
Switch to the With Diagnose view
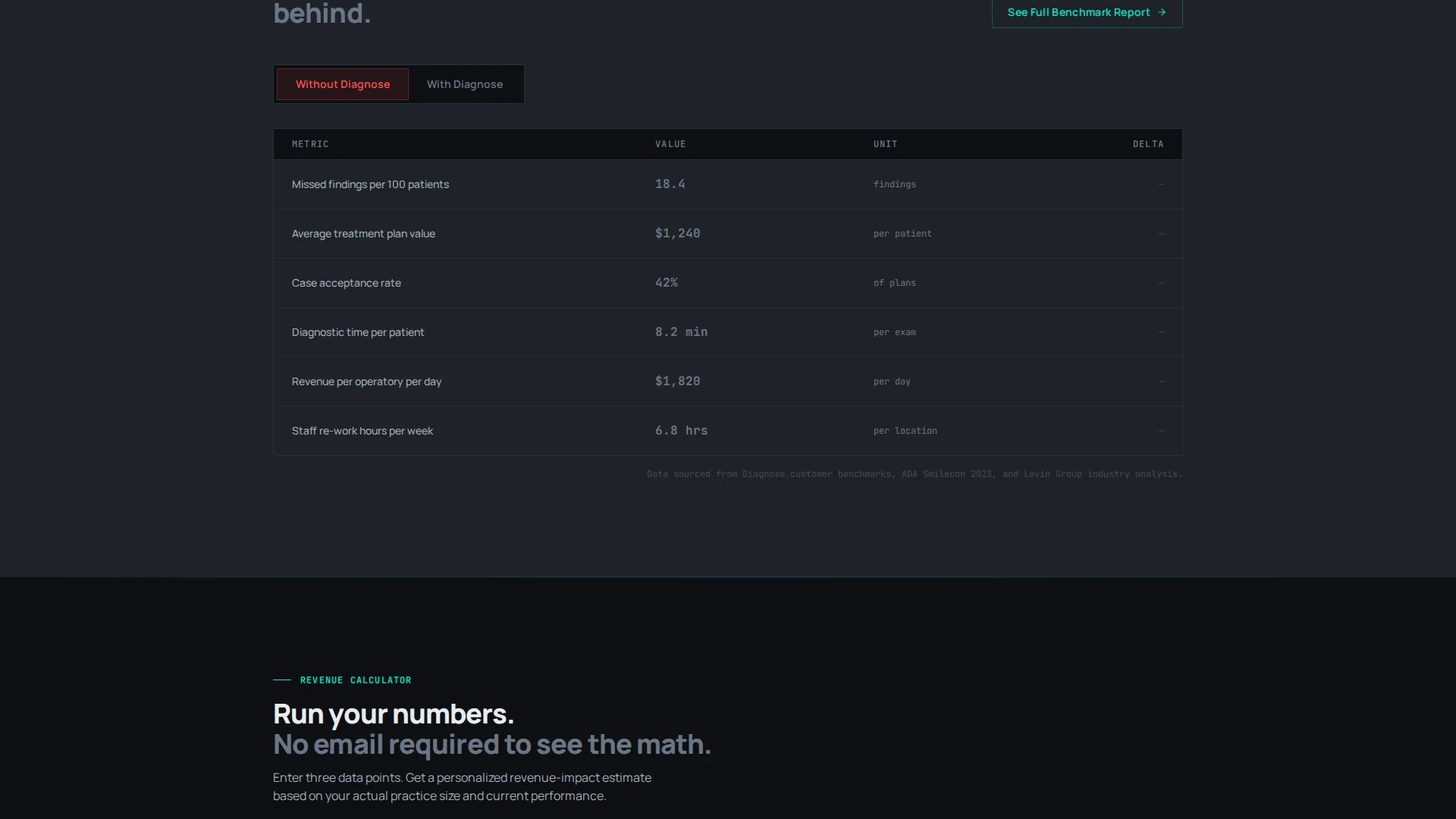(464, 84)
